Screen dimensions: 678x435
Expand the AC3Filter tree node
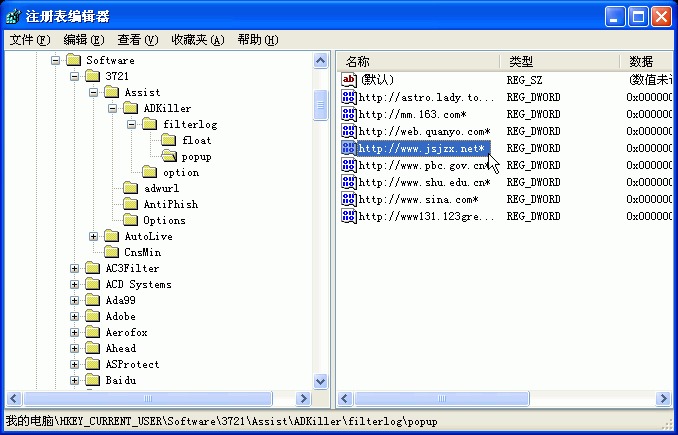(x=74, y=268)
